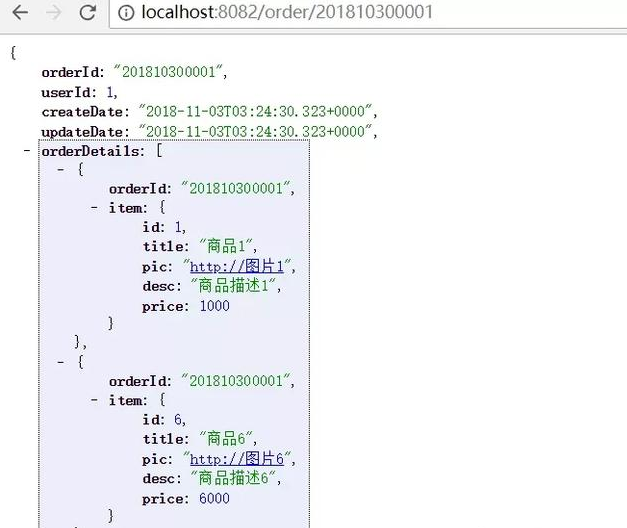Collapse the first orderDetails object
This screenshot has width=627, height=528.
coord(60,170)
